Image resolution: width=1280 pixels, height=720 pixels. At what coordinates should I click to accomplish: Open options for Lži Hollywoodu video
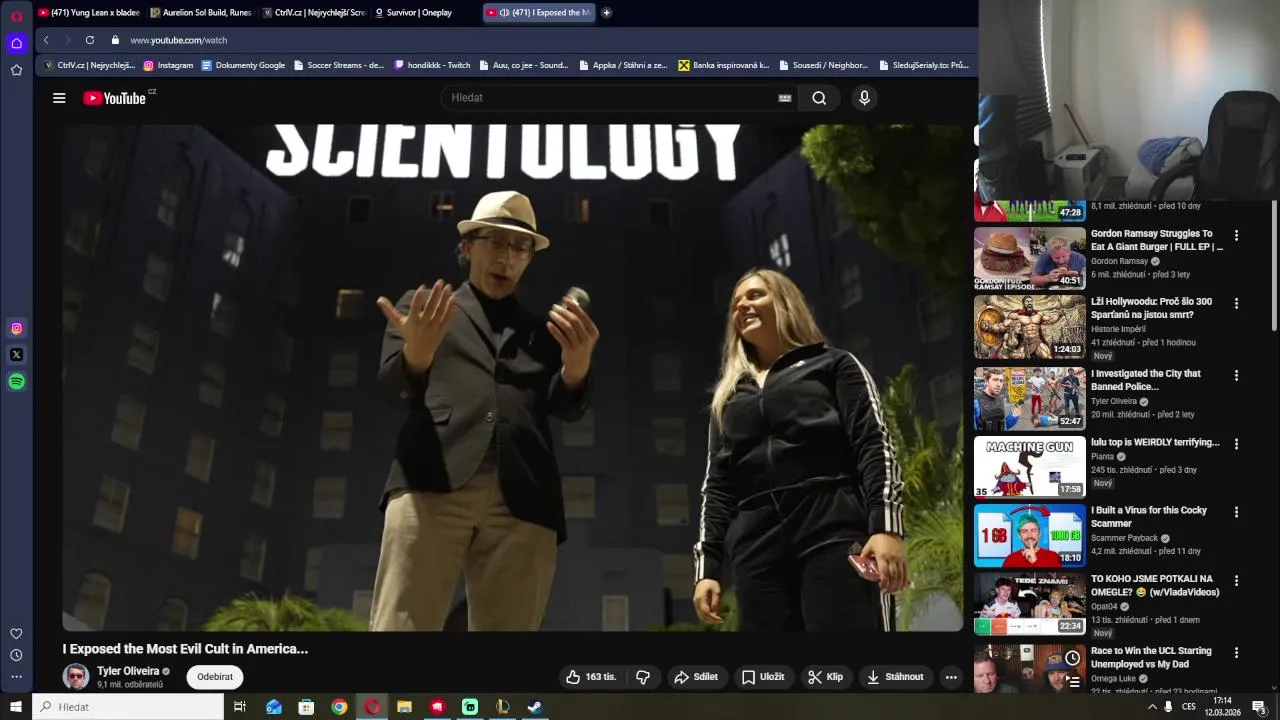[x=1236, y=303]
